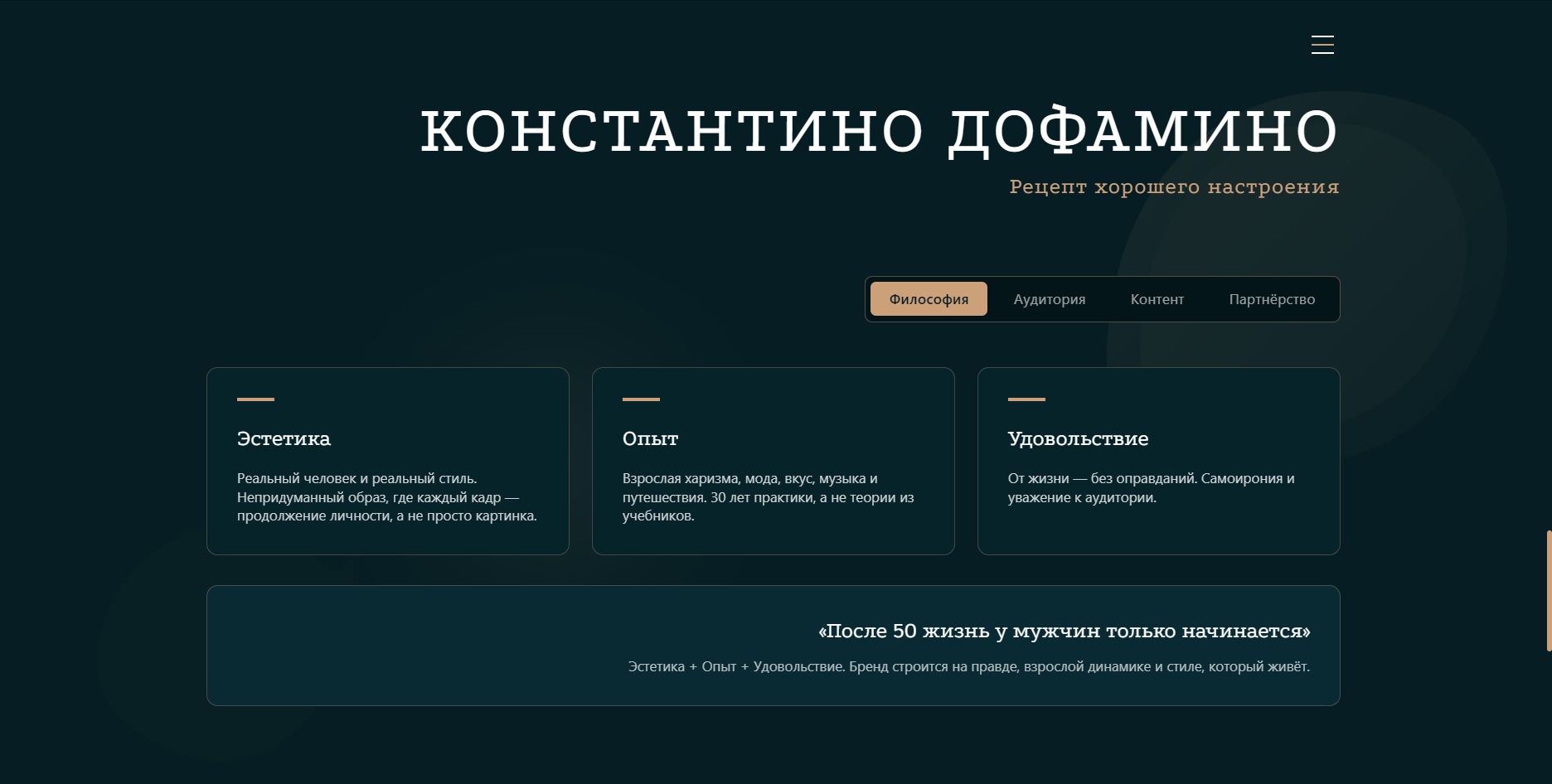Switch to the Аудитория tab
The width and height of the screenshot is (1552, 784).
[x=1050, y=299]
